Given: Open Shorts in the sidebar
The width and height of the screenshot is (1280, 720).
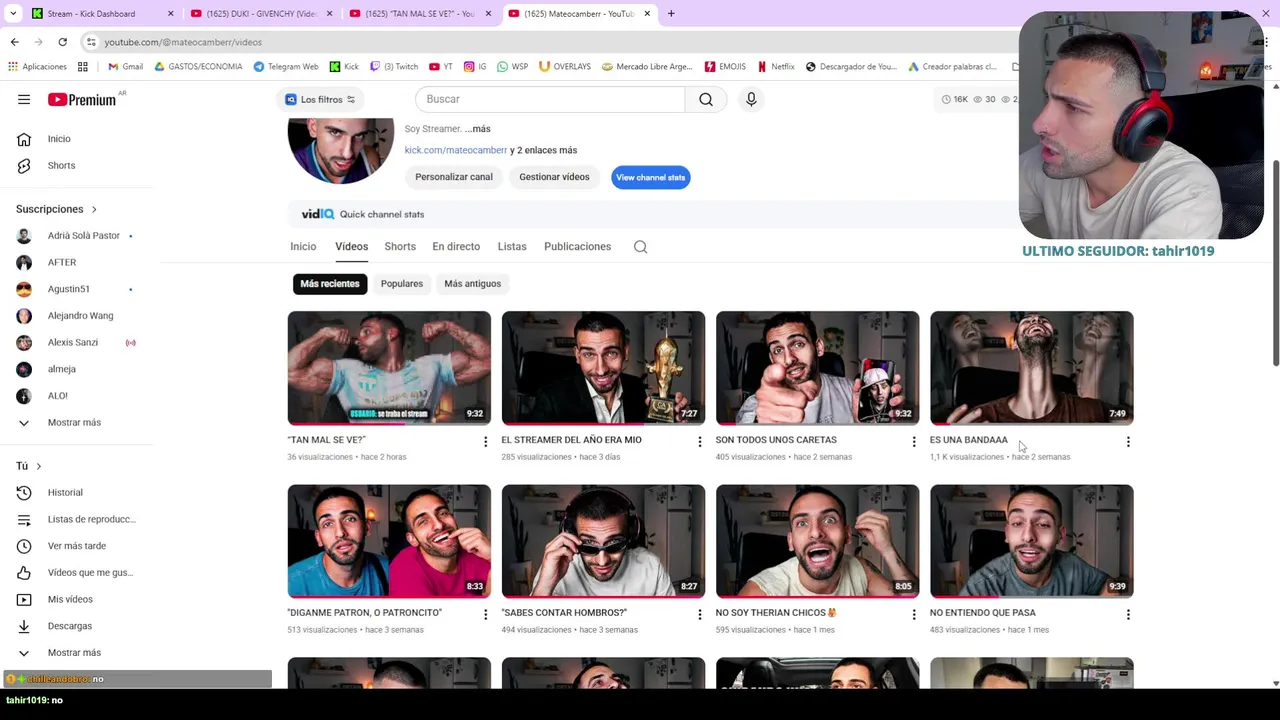Looking at the screenshot, I should click(61, 165).
